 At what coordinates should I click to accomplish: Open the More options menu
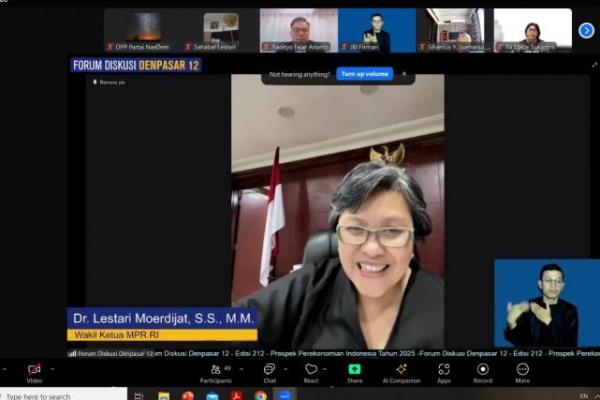[522, 373]
